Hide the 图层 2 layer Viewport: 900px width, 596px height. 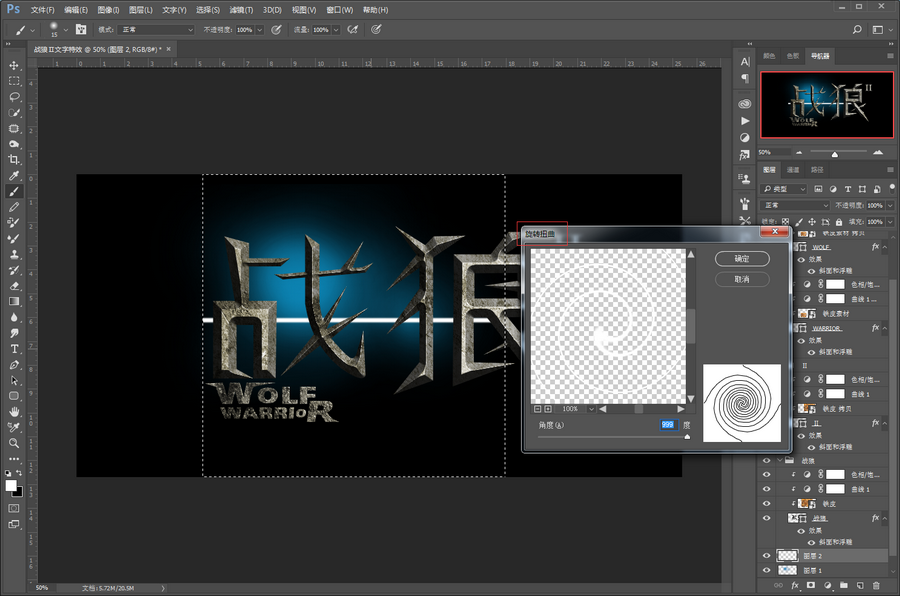point(767,555)
